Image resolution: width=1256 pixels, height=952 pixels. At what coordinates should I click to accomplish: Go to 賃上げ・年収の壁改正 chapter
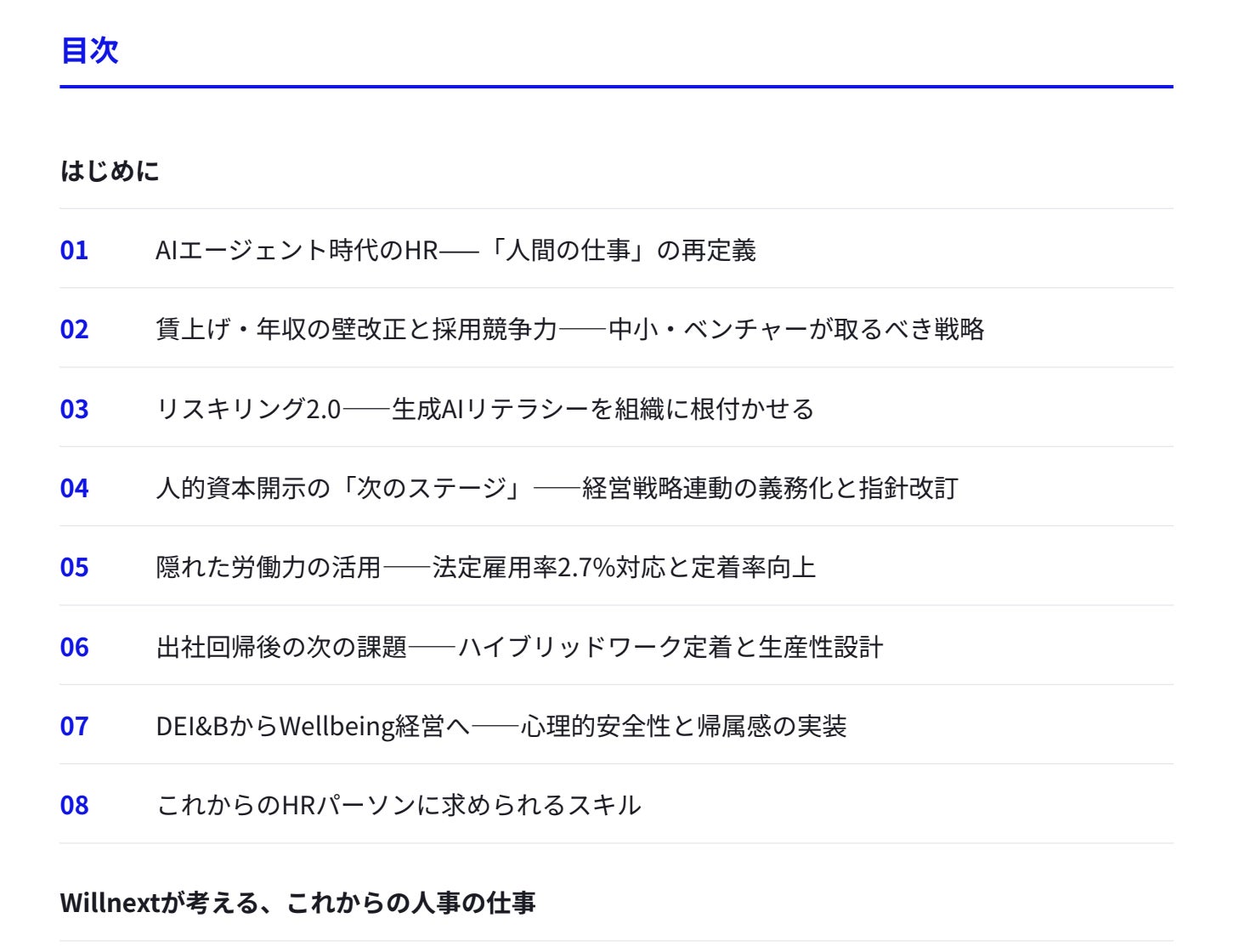click(569, 330)
